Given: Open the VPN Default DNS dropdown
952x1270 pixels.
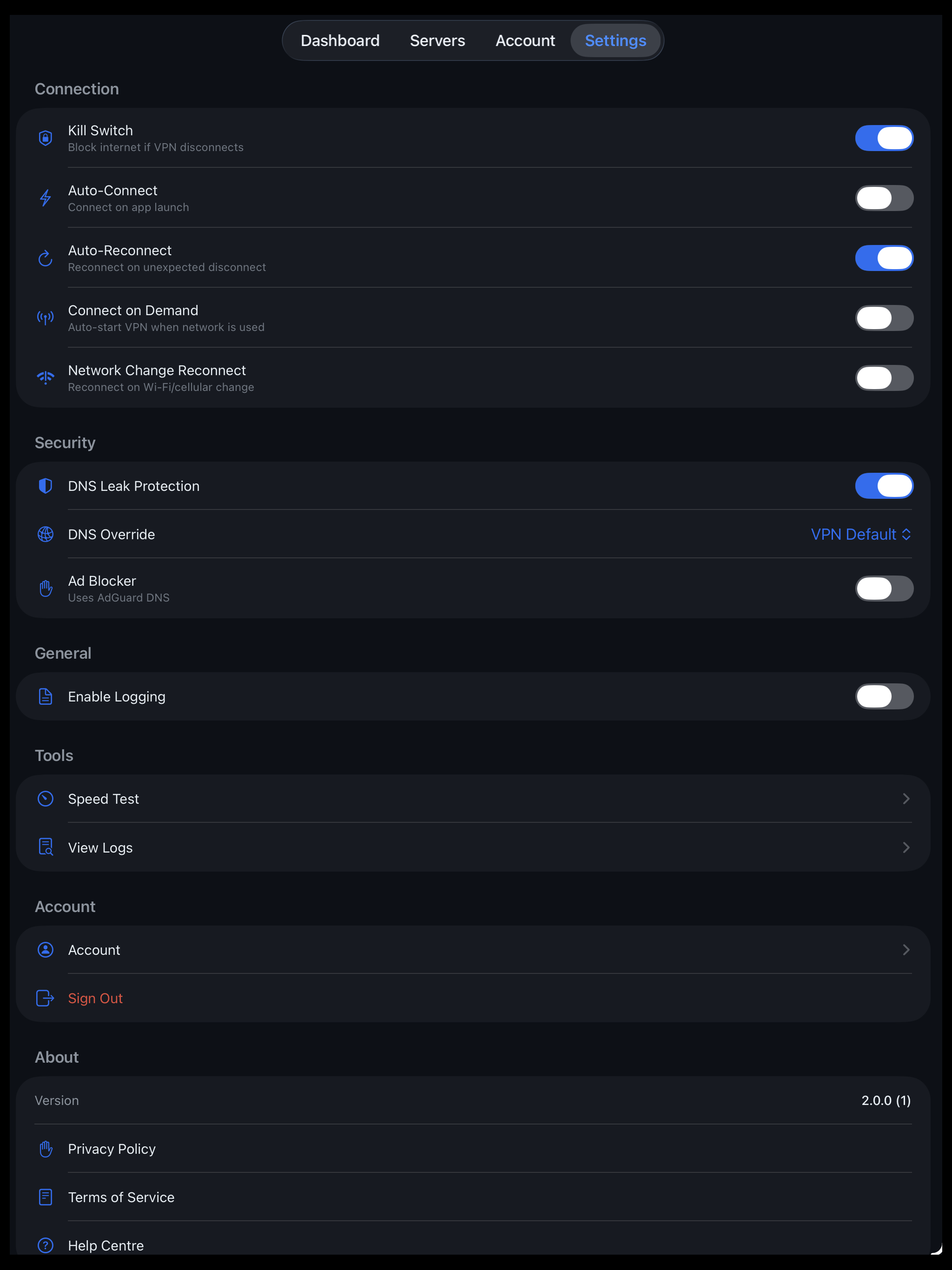Looking at the screenshot, I should pos(861,535).
